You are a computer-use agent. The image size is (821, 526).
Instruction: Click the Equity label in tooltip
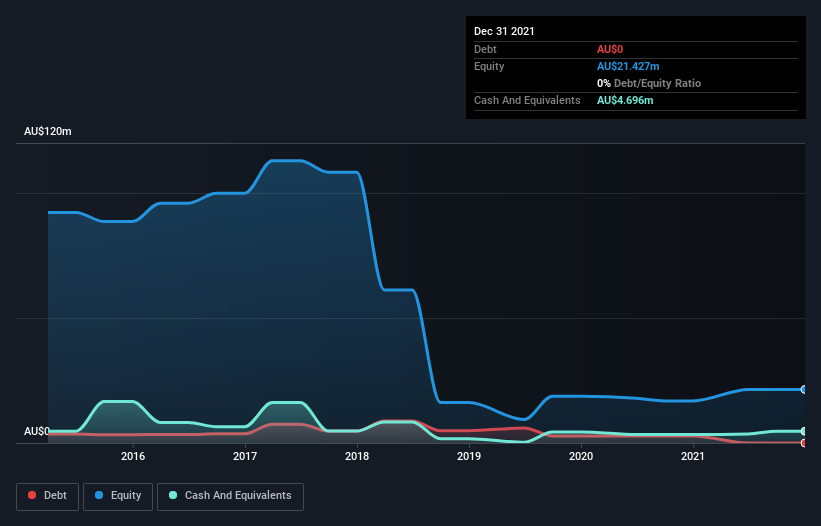pyautogui.click(x=489, y=66)
